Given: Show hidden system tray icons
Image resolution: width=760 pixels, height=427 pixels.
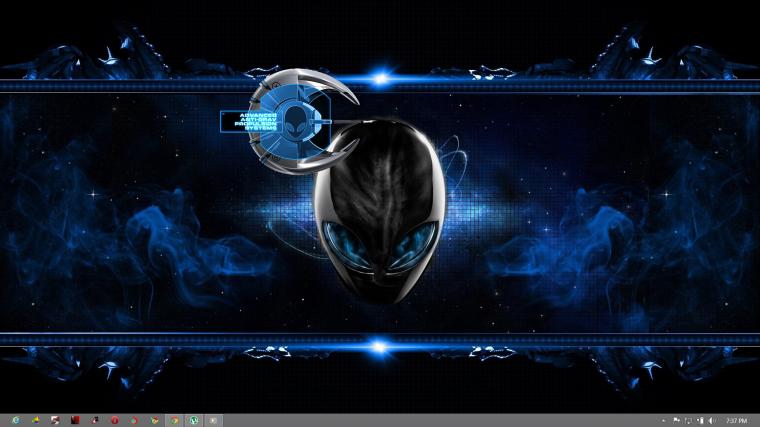Looking at the screenshot, I should pos(664,421).
